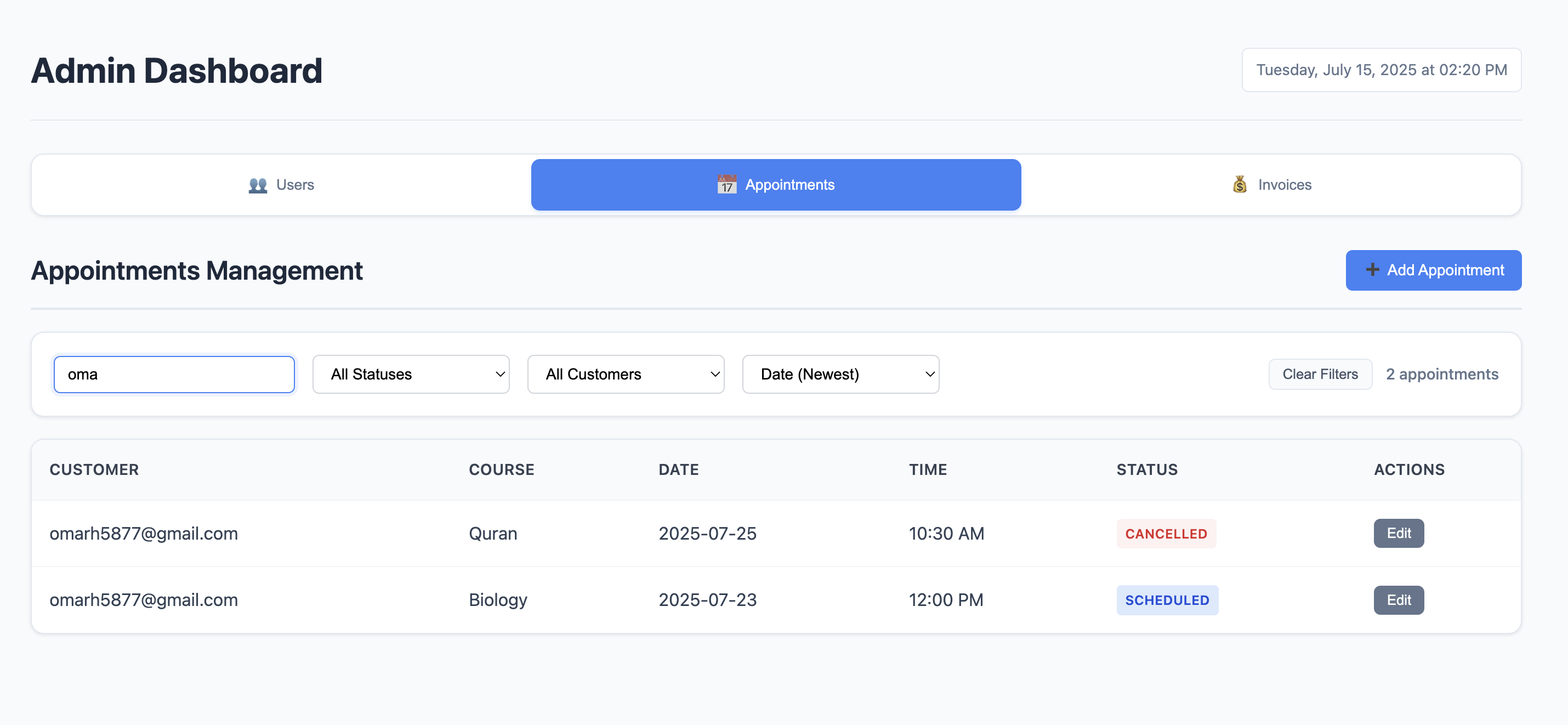Click the Add Appointment button
The width and height of the screenshot is (1568, 725).
(1434, 270)
